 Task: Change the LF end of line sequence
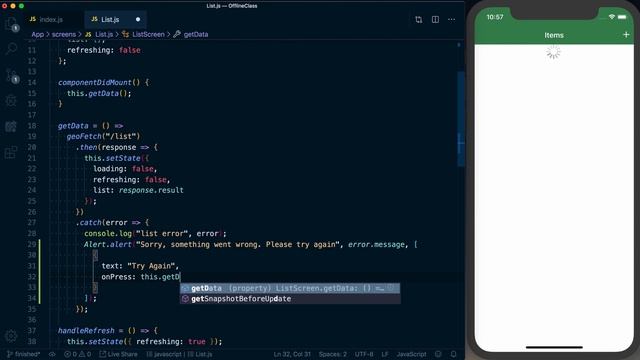[x=384, y=354]
